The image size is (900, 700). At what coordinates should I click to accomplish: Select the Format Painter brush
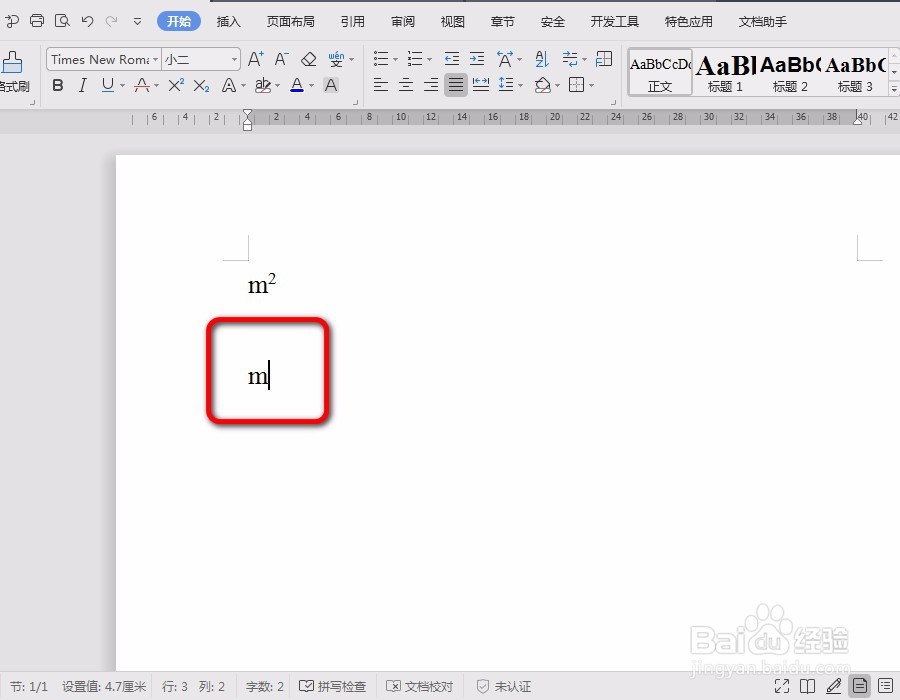pyautogui.click(x=13, y=63)
